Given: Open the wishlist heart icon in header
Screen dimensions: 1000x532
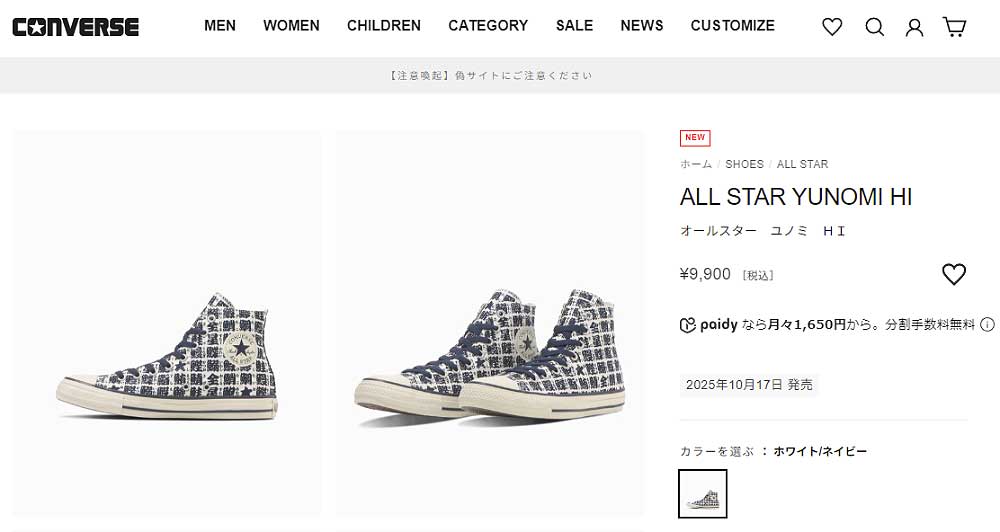Looking at the screenshot, I should click(x=832, y=27).
